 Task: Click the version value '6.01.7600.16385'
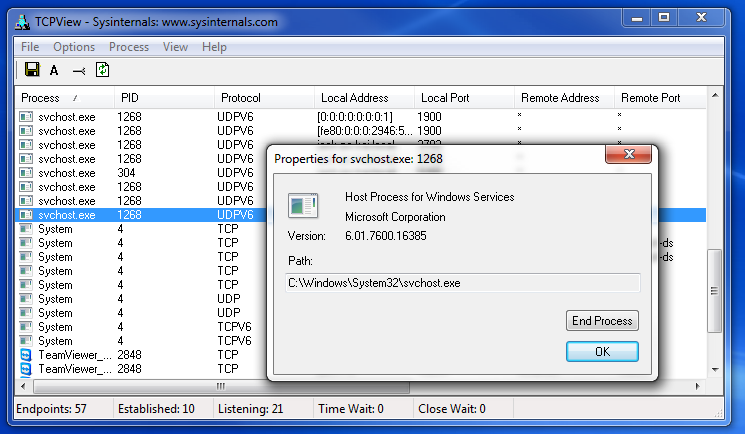point(386,236)
